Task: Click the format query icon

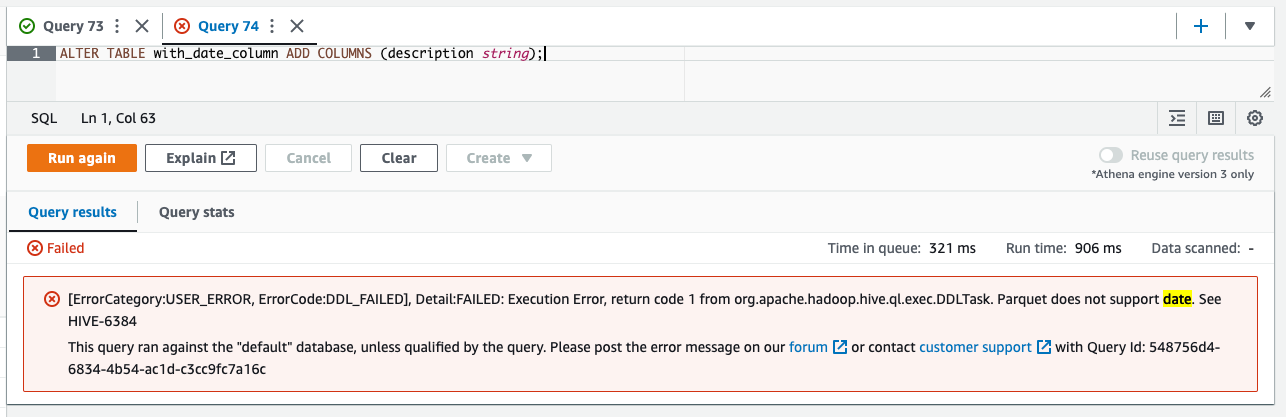Action: click(1178, 118)
